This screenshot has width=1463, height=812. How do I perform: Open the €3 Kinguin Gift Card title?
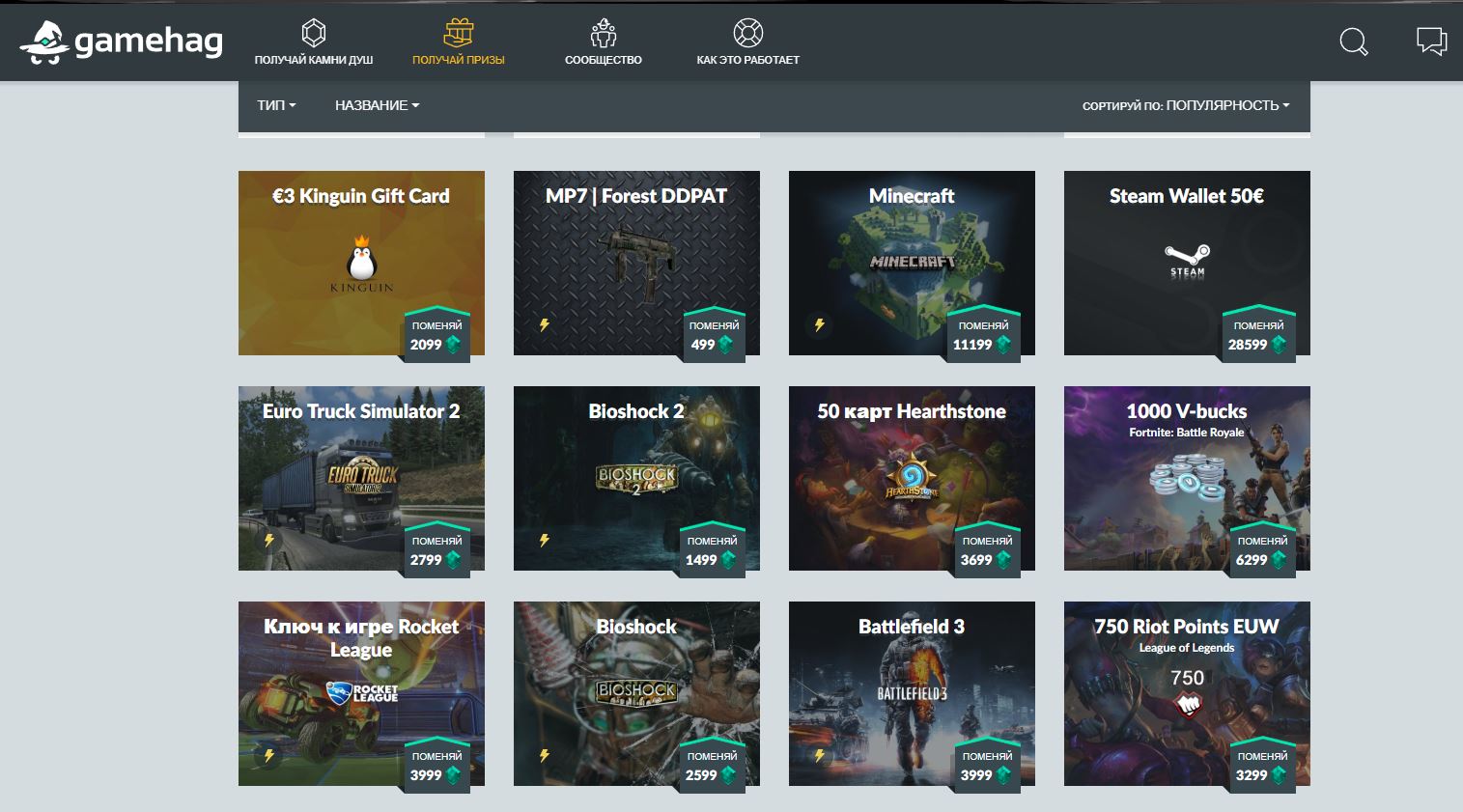pyautogui.click(x=361, y=196)
